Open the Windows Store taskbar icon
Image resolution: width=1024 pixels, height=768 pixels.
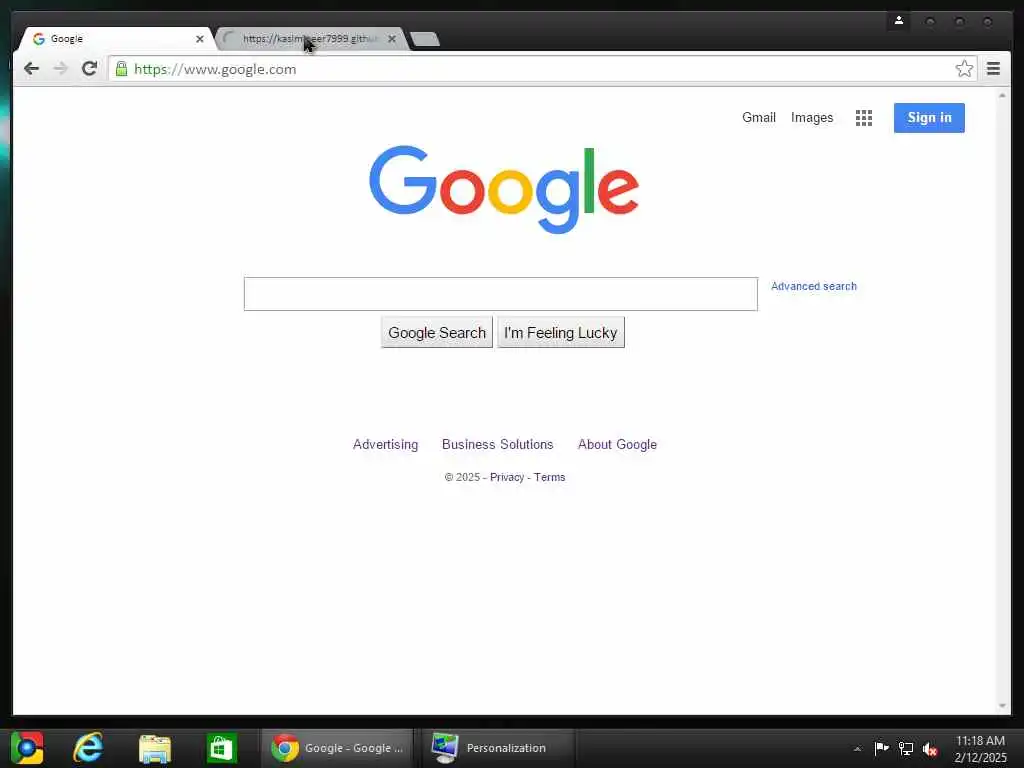[x=221, y=748]
